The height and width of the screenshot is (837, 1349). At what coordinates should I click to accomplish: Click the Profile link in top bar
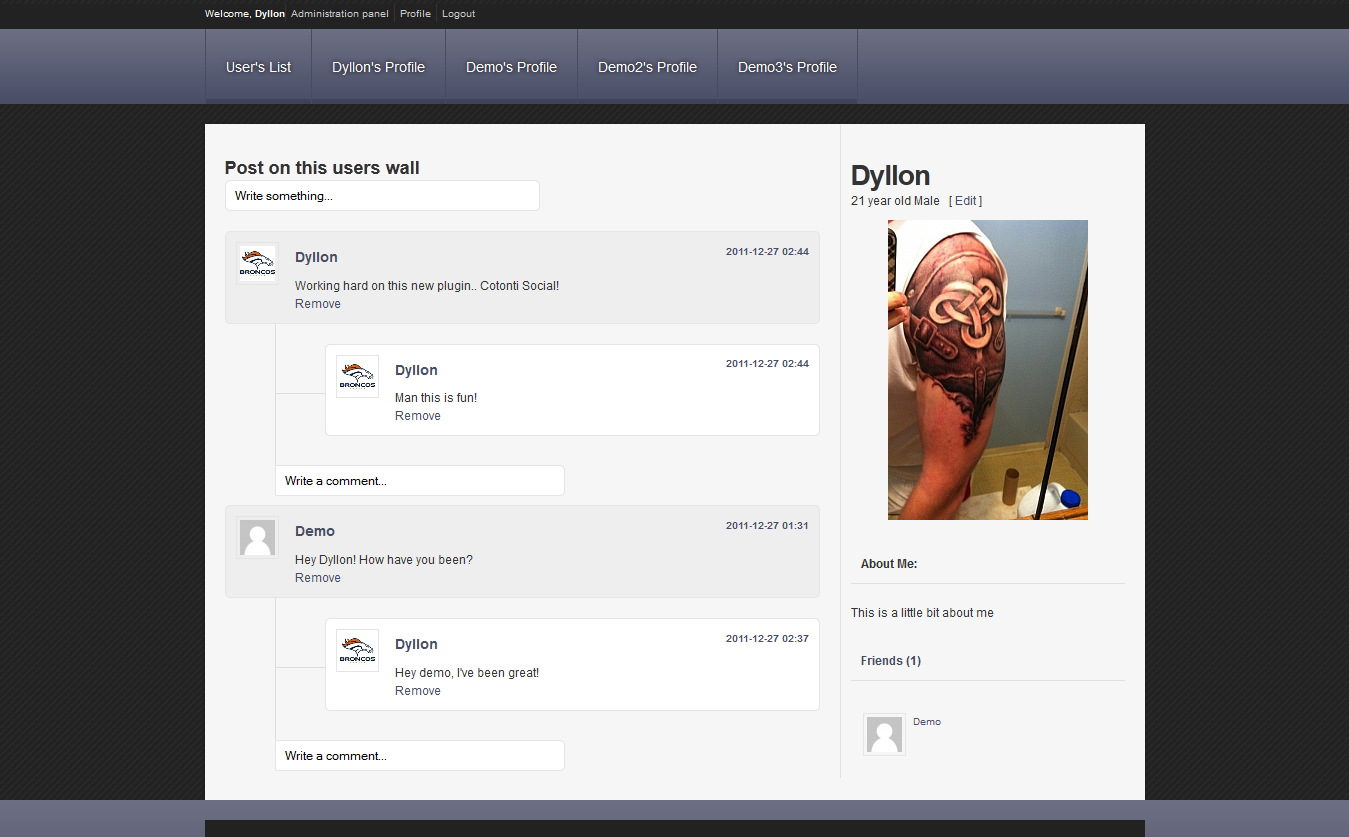[x=415, y=14]
